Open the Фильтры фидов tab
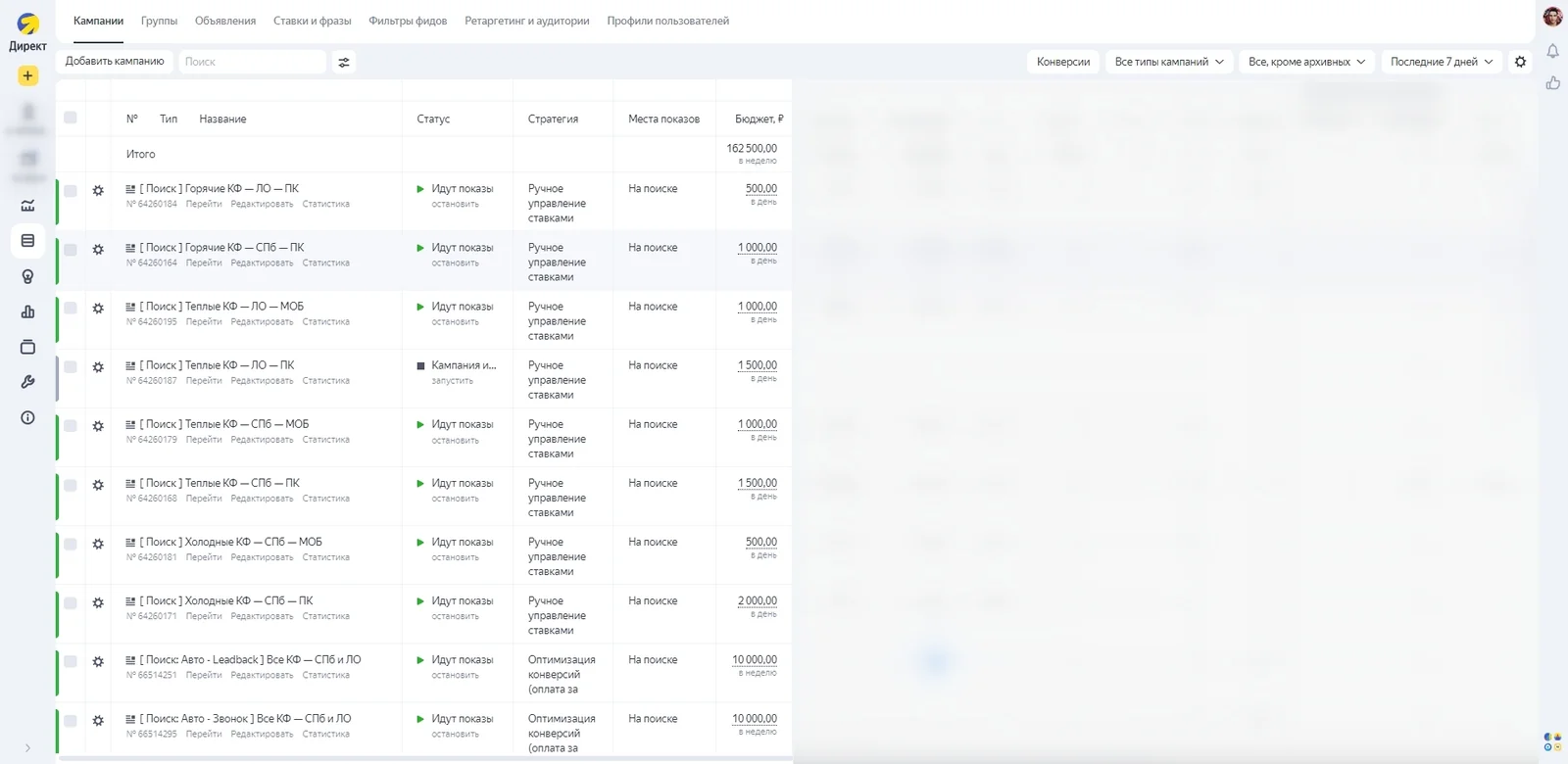The image size is (1568, 764). [x=408, y=21]
